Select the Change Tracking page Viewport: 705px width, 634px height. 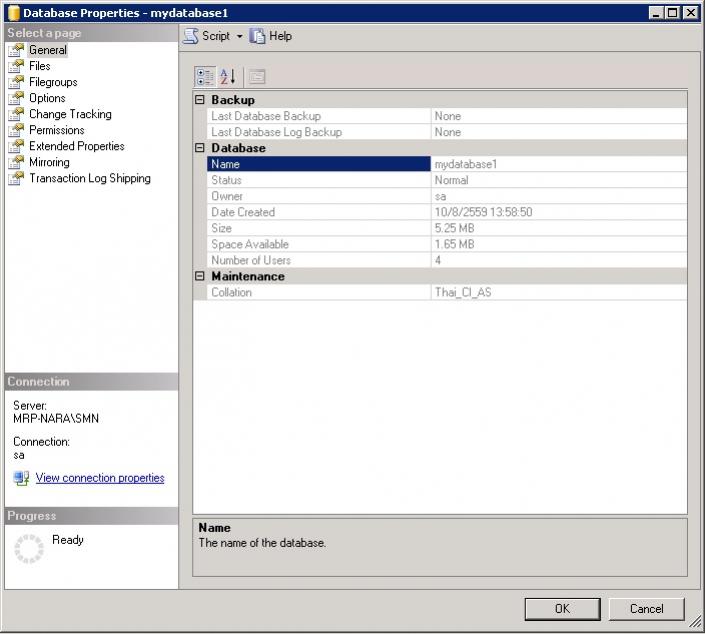70,114
